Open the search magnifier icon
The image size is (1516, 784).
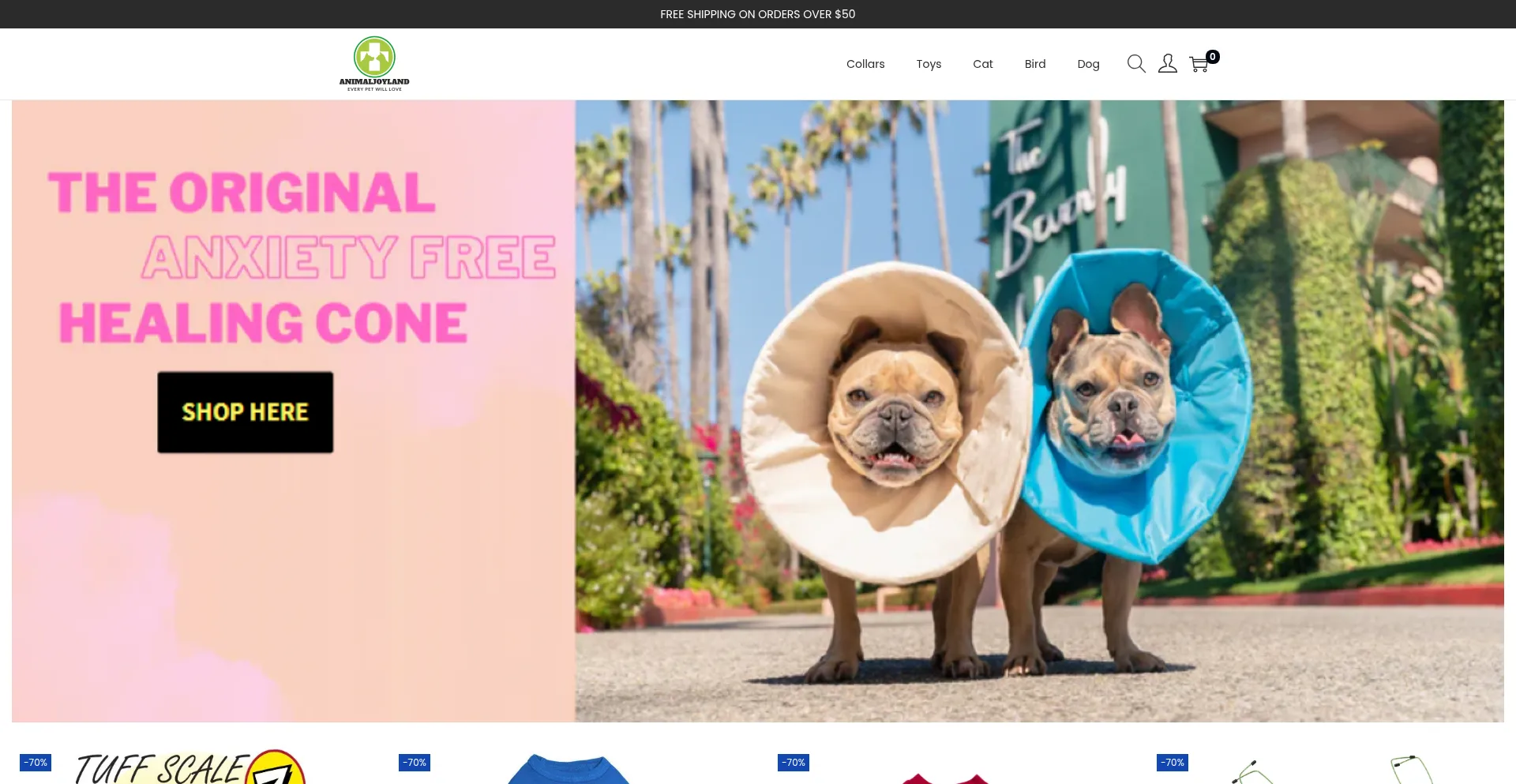[1136, 64]
